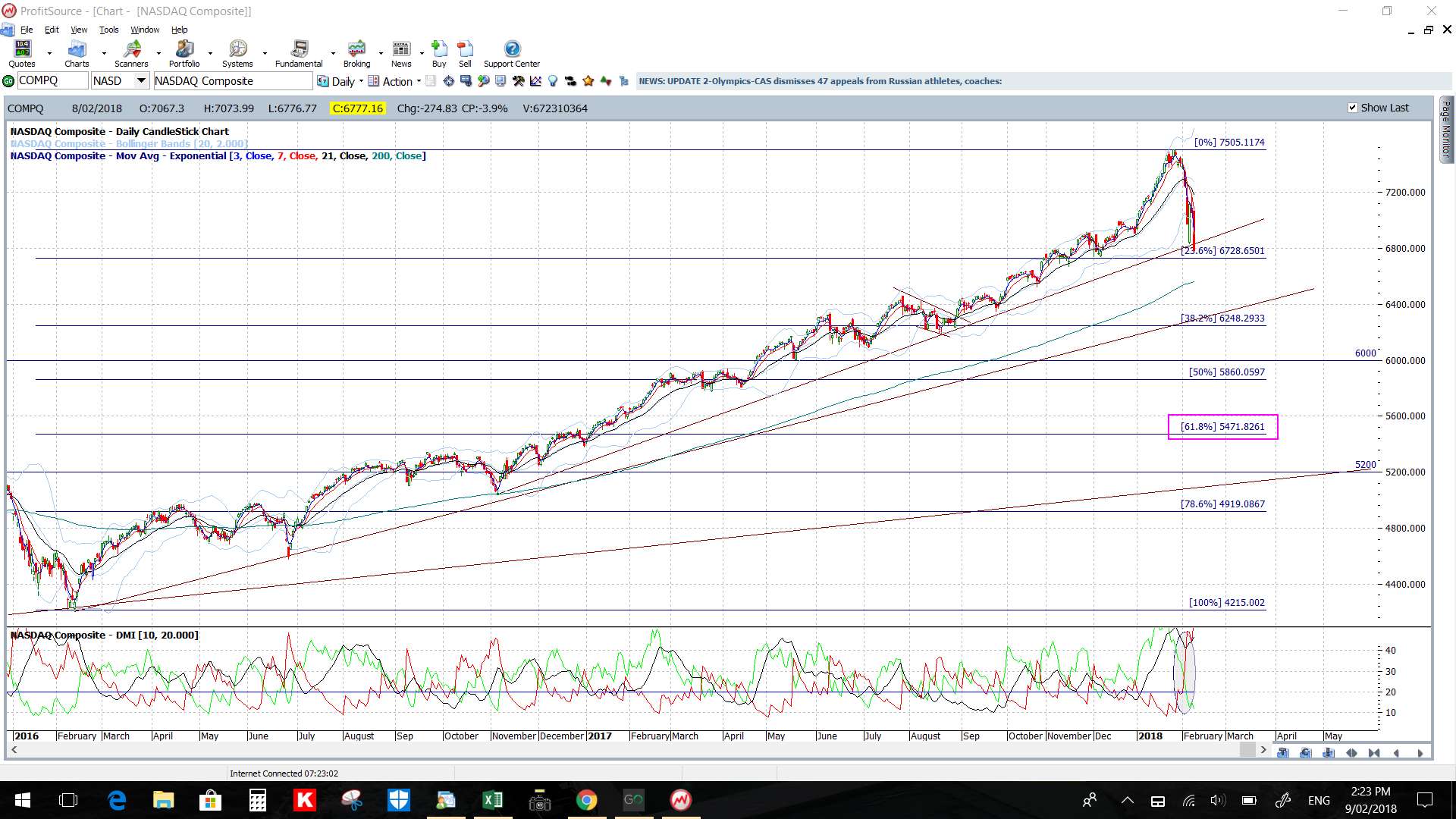Open Chrome from the taskbar
Image resolution: width=1456 pixels, height=819 pixels.
[x=586, y=800]
